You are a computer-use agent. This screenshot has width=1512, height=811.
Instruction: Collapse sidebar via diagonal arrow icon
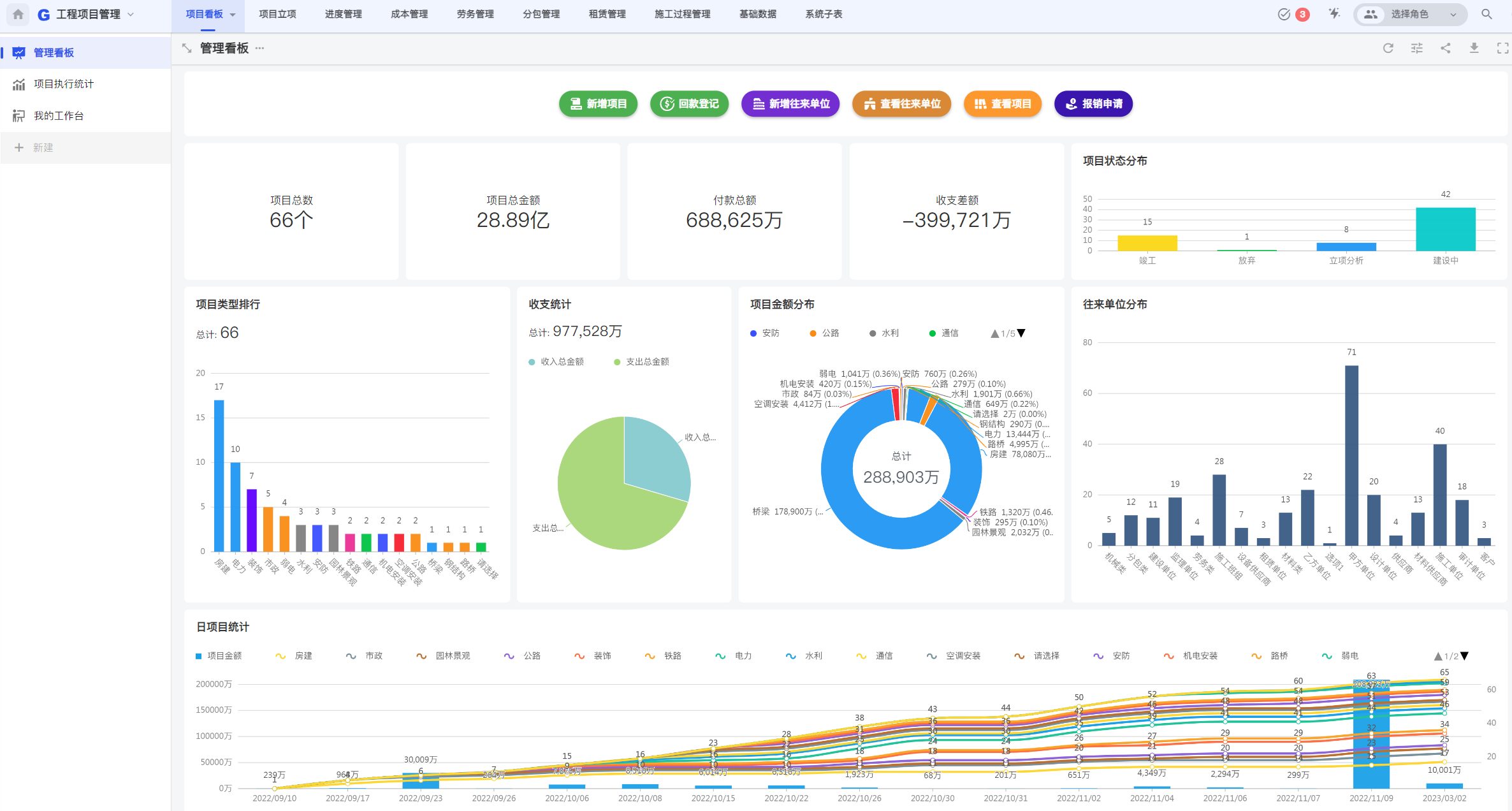187,48
